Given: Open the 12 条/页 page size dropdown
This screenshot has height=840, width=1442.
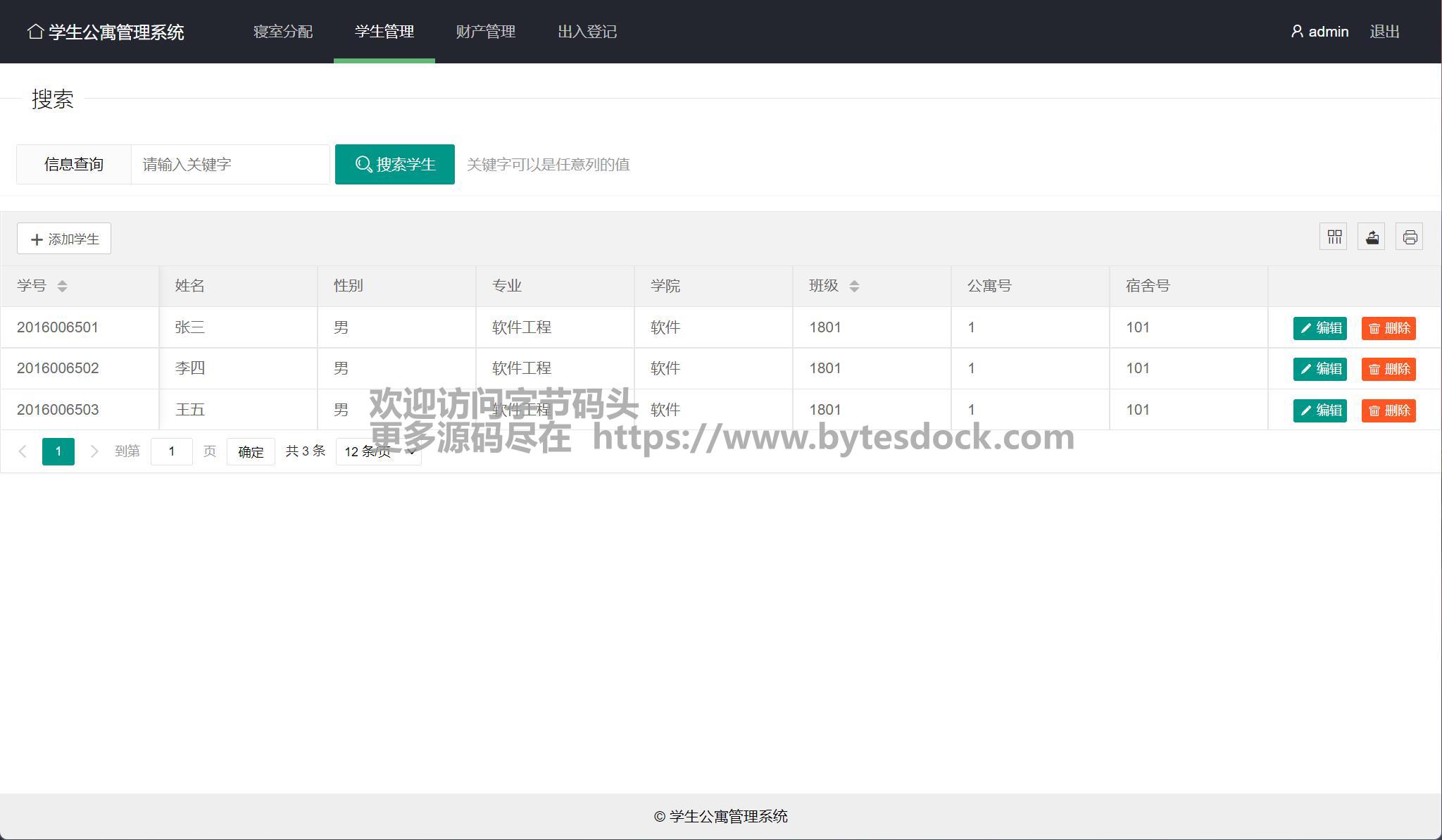Looking at the screenshot, I should tap(379, 451).
